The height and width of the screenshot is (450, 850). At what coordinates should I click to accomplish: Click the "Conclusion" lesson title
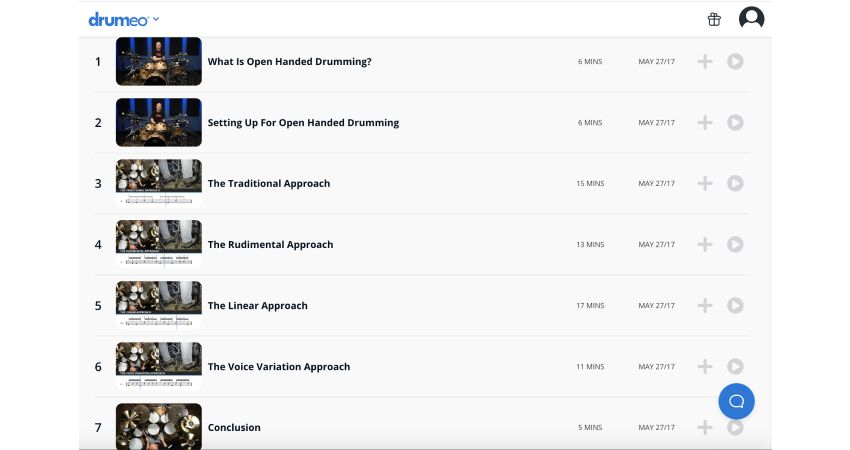click(234, 428)
